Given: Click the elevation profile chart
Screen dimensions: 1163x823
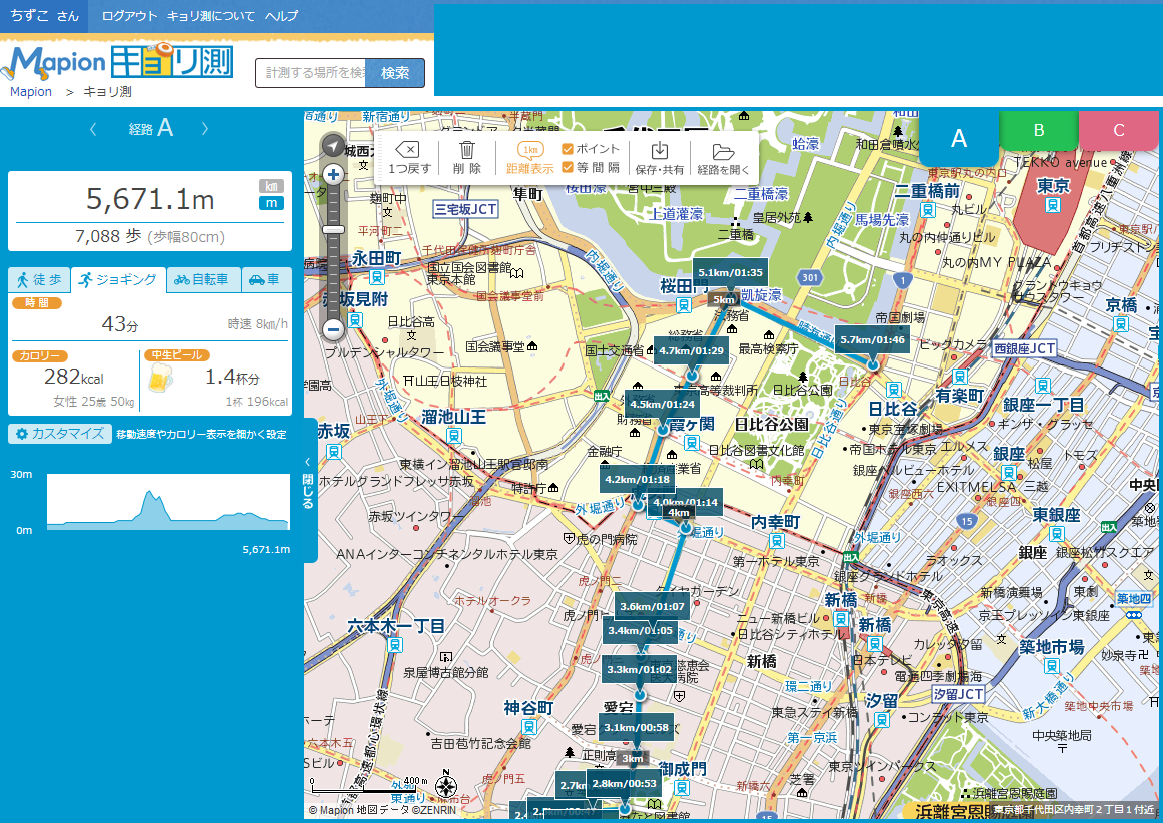Looking at the screenshot, I should coord(168,502).
